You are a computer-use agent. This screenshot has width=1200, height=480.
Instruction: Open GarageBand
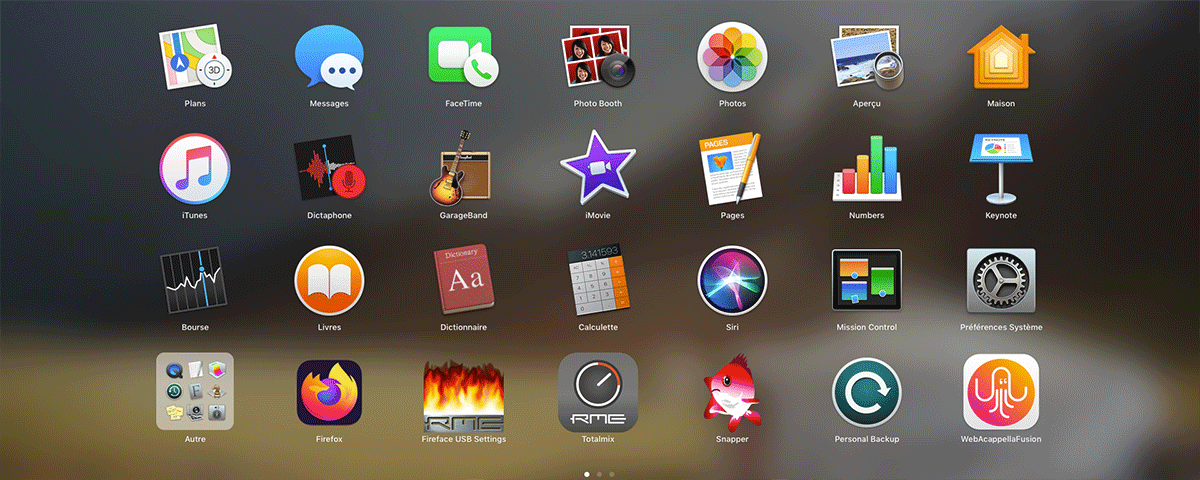(463, 169)
